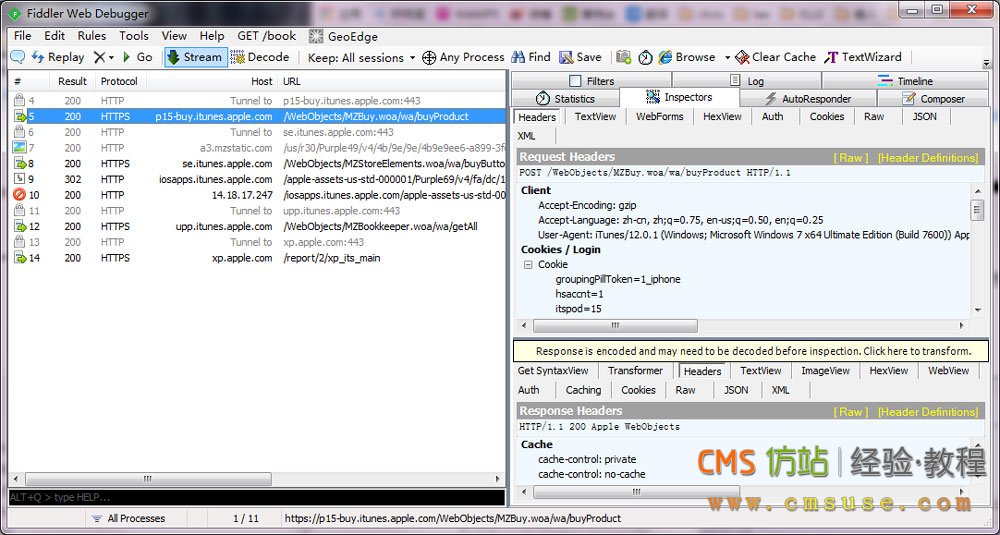Open the Edit menu

click(55, 36)
